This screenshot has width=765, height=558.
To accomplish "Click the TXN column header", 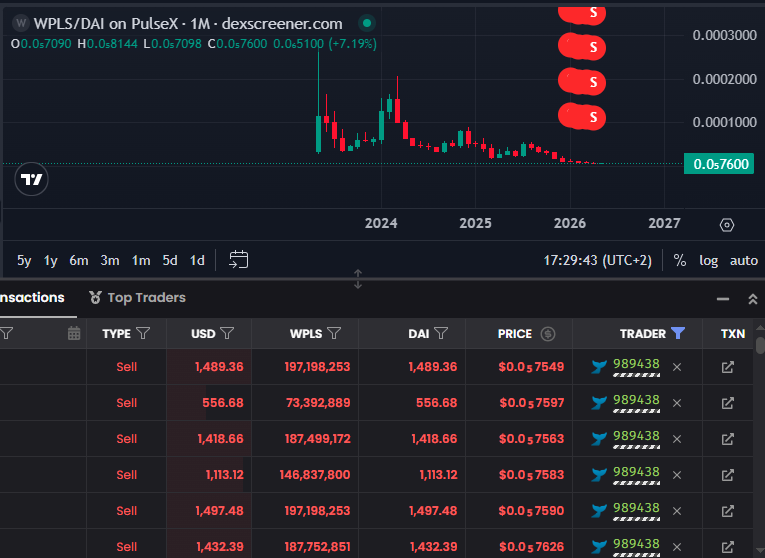I will pos(733,334).
